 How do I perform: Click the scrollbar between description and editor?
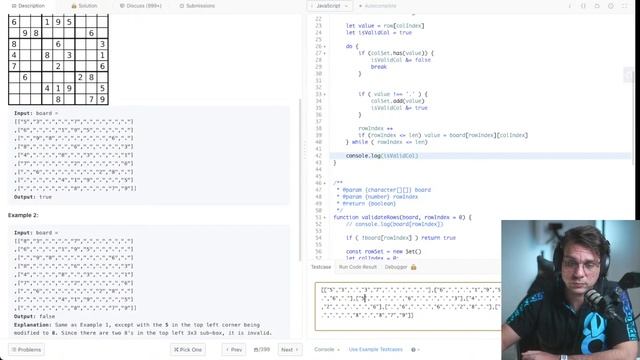[x=301, y=180]
